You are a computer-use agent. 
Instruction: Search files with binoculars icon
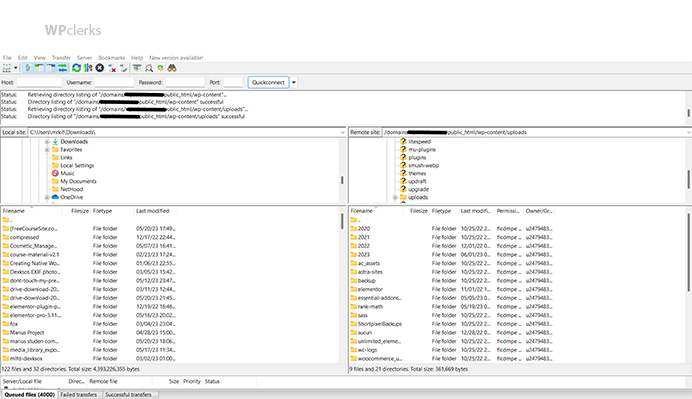click(172, 68)
